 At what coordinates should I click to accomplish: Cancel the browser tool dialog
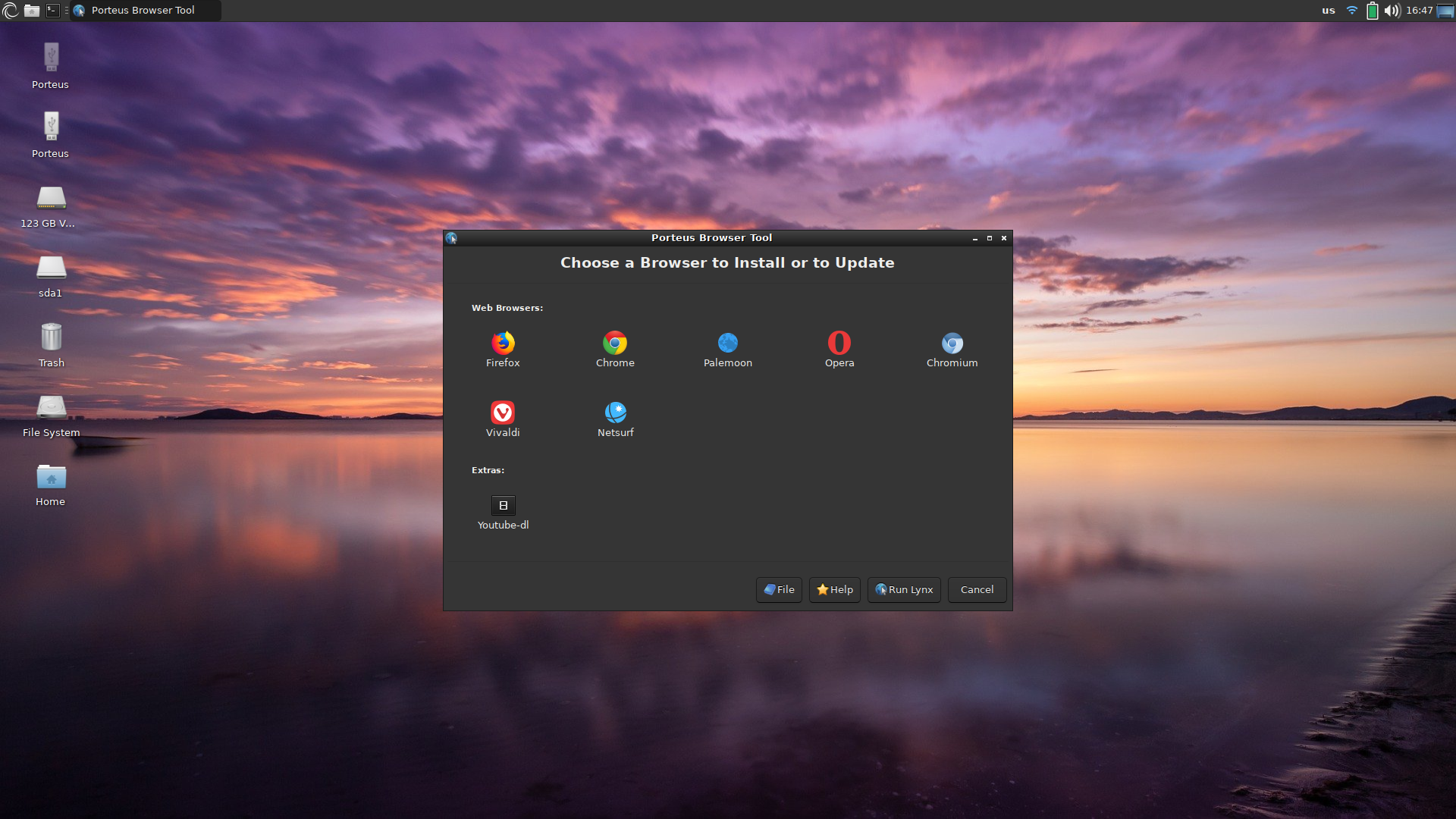[x=977, y=589]
